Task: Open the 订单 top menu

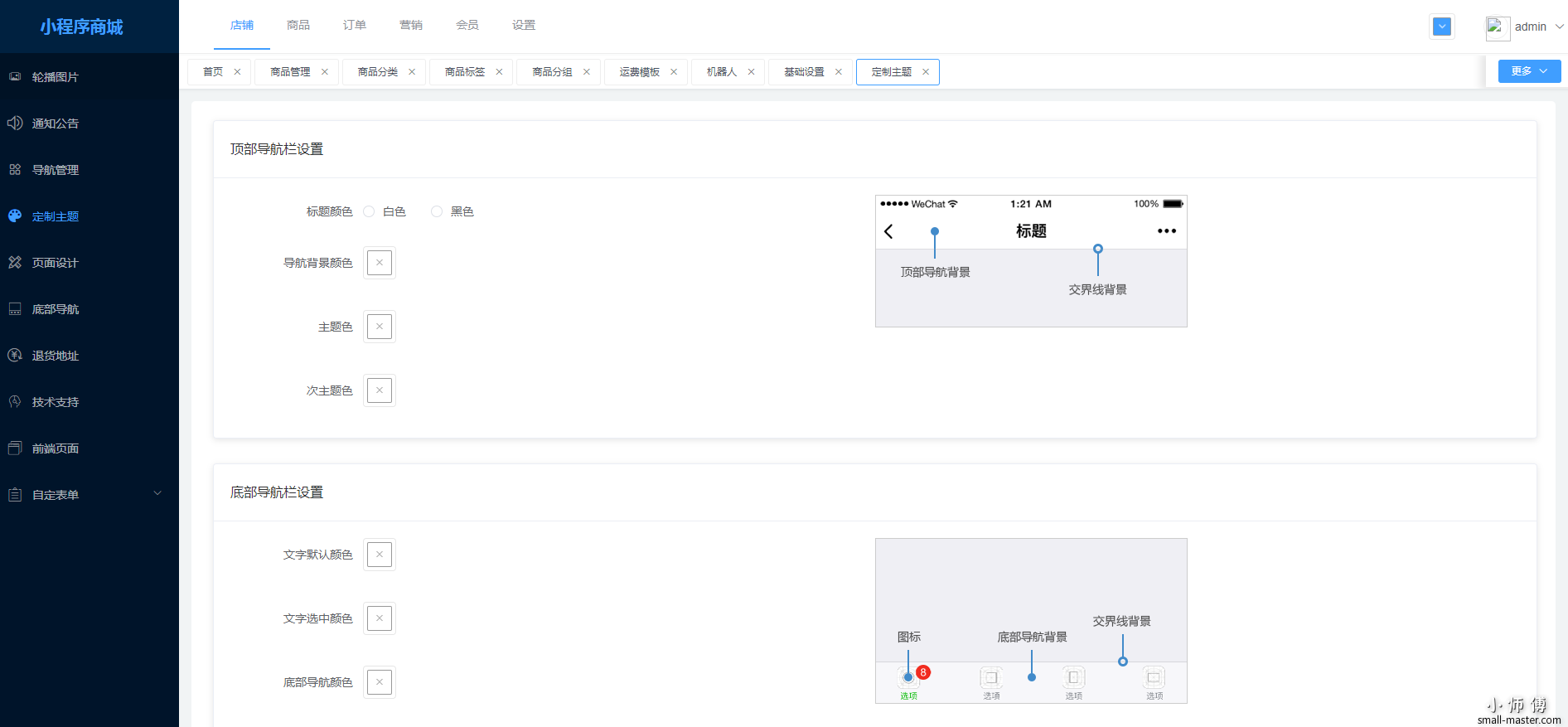Action: pos(355,25)
